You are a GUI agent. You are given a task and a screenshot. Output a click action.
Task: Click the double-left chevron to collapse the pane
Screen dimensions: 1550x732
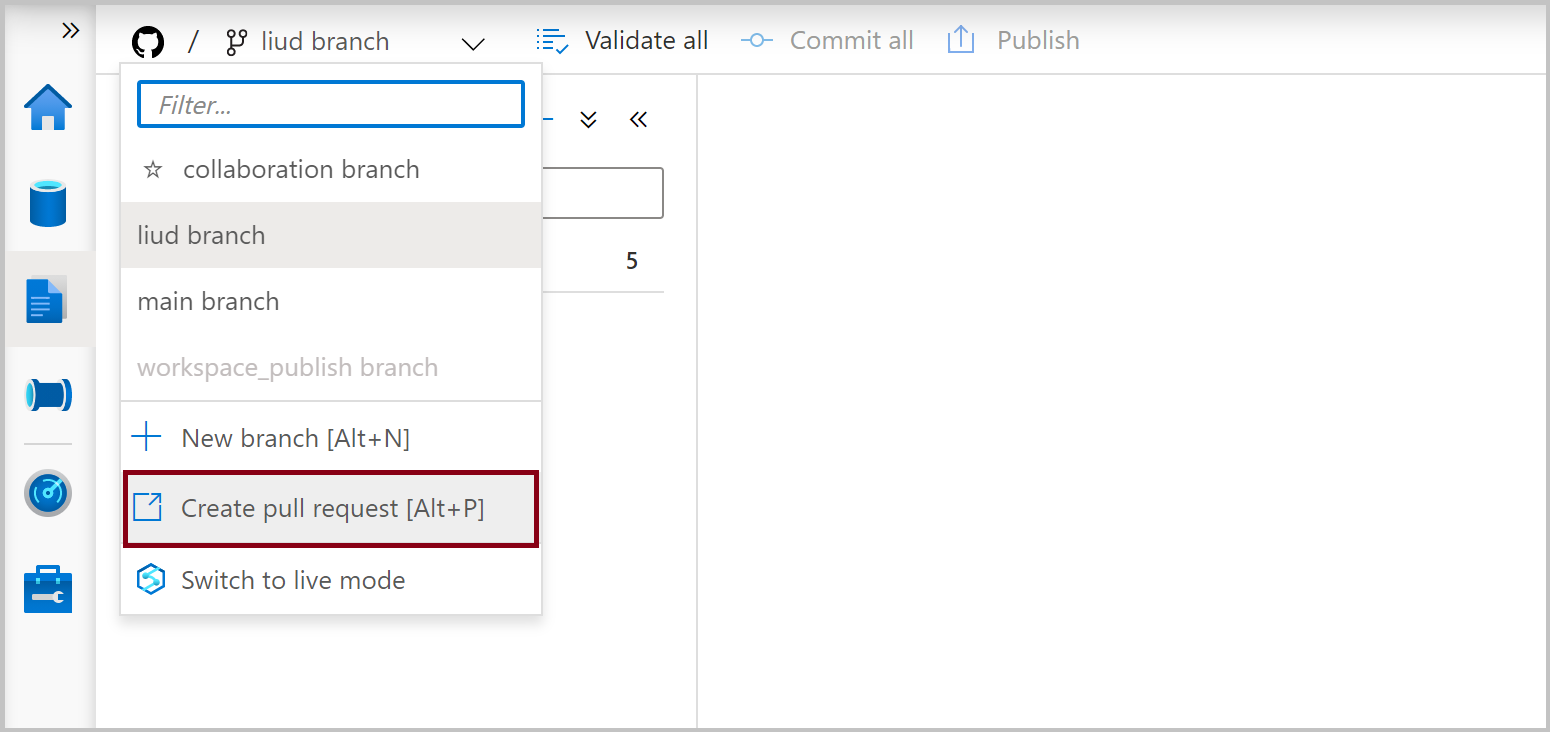[x=638, y=119]
